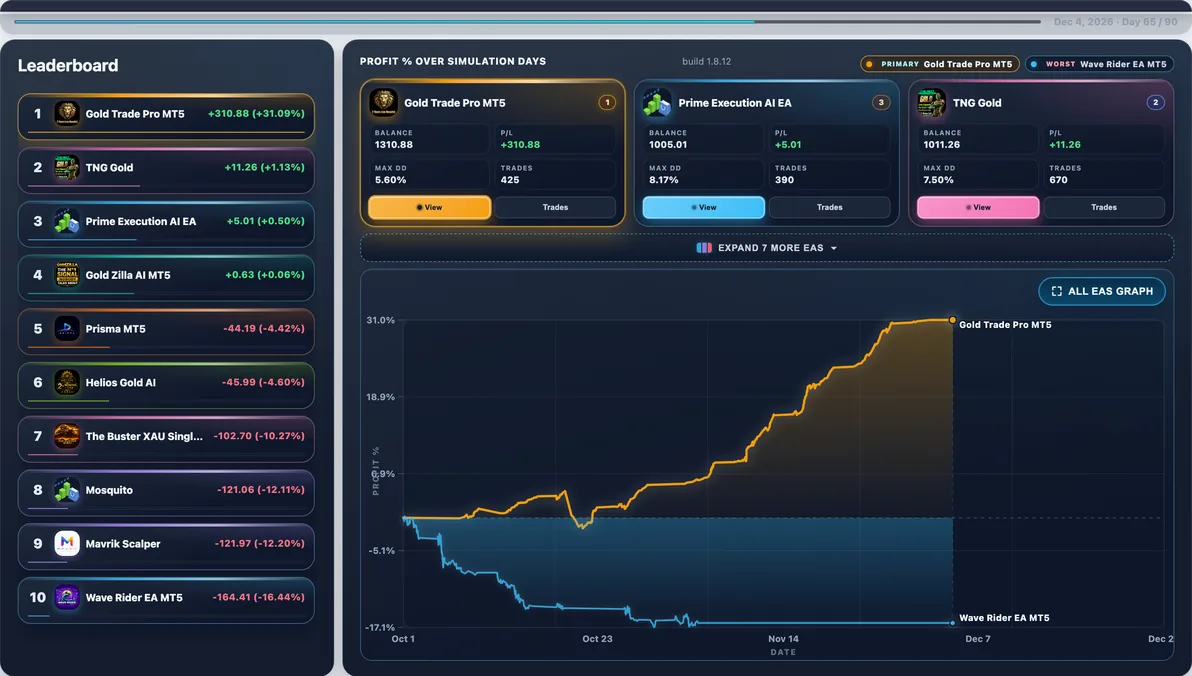Select leaderboard row Mosquito
This screenshot has height=676, width=1192.
[166, 494]
